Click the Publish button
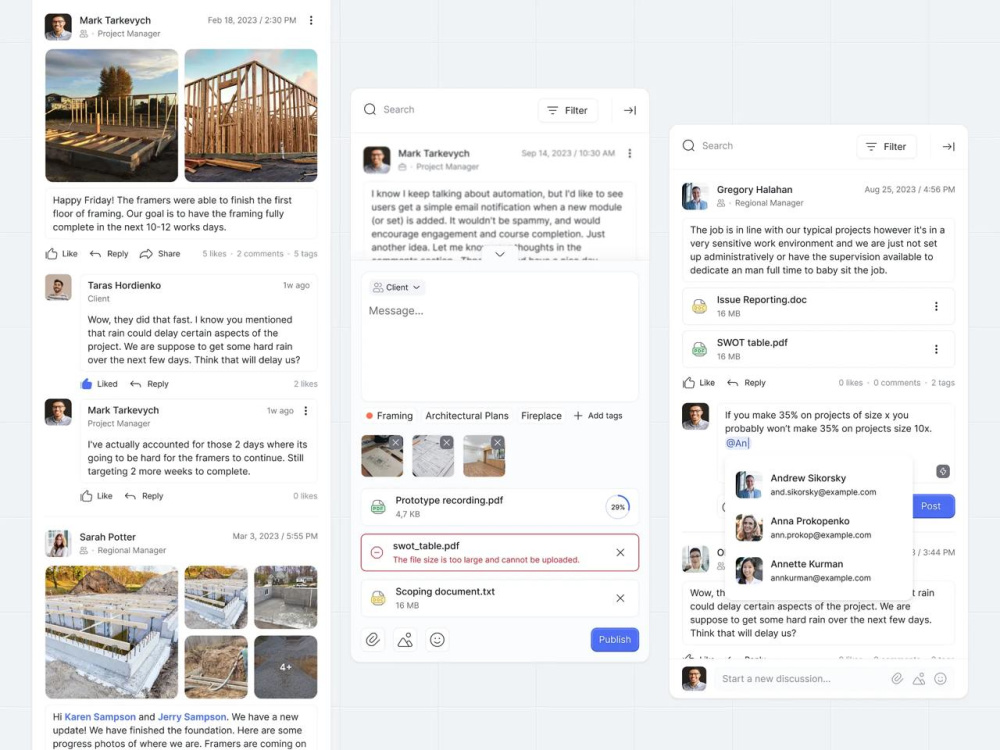This screenshot has height=750, width=1000. [x=615, y=640]
